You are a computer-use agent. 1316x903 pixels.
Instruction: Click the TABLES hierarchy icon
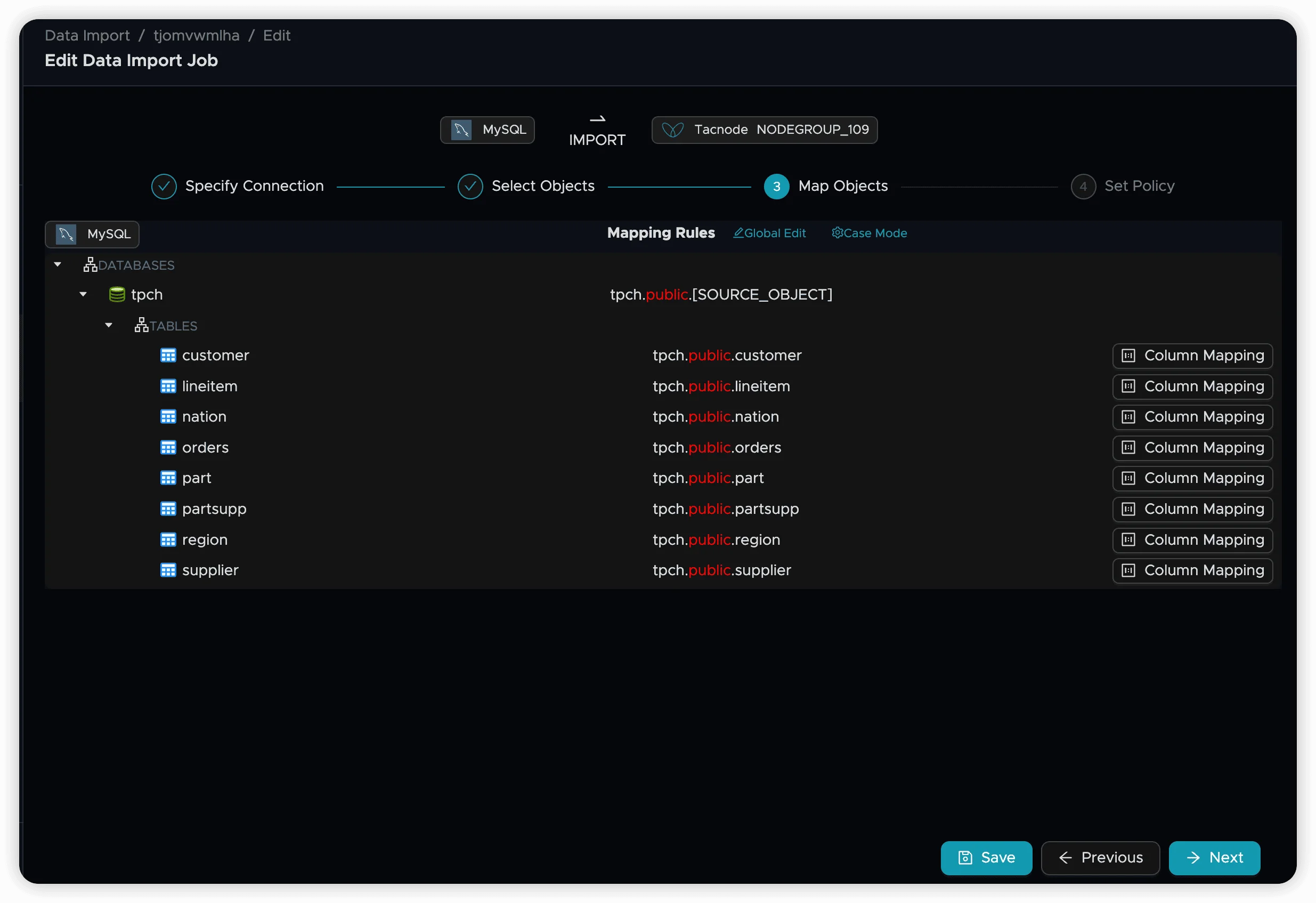pos(141,325)
